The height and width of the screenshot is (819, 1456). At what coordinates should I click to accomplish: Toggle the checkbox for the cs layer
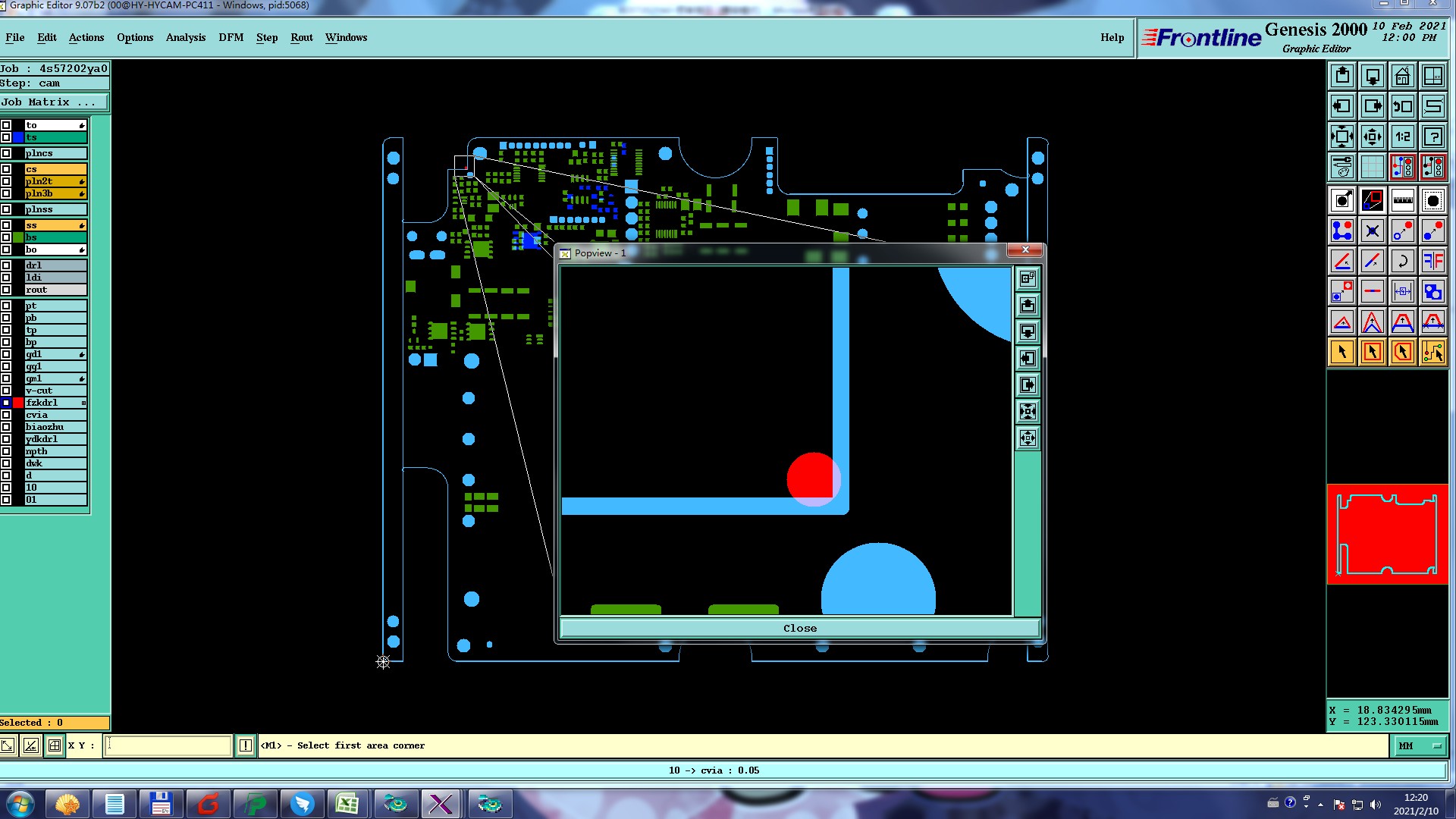(6, 169)
